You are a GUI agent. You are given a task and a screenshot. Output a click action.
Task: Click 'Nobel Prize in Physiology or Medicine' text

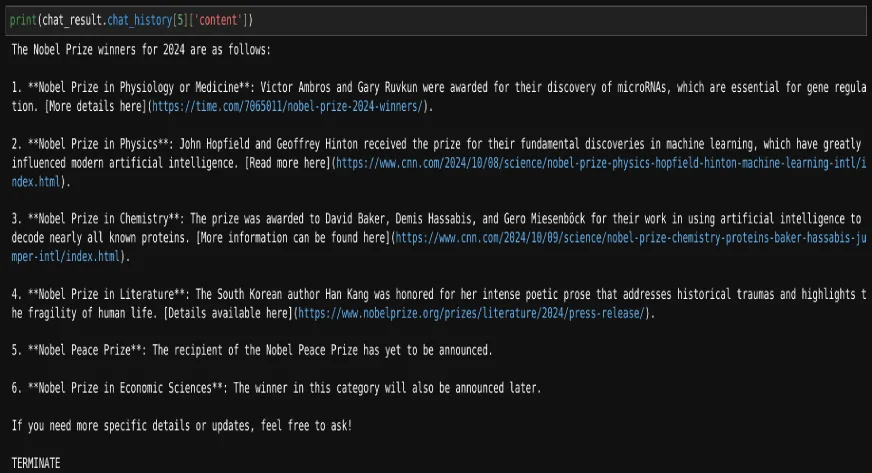[x=139, y=87]
